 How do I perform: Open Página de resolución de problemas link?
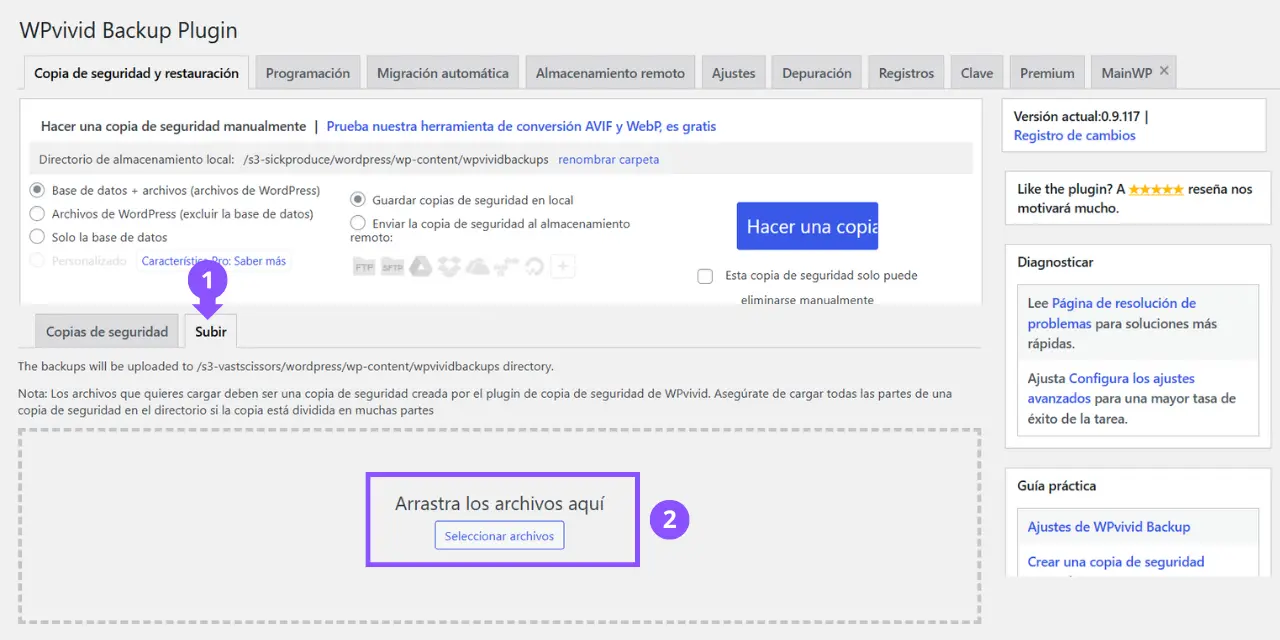(1112, 313)
